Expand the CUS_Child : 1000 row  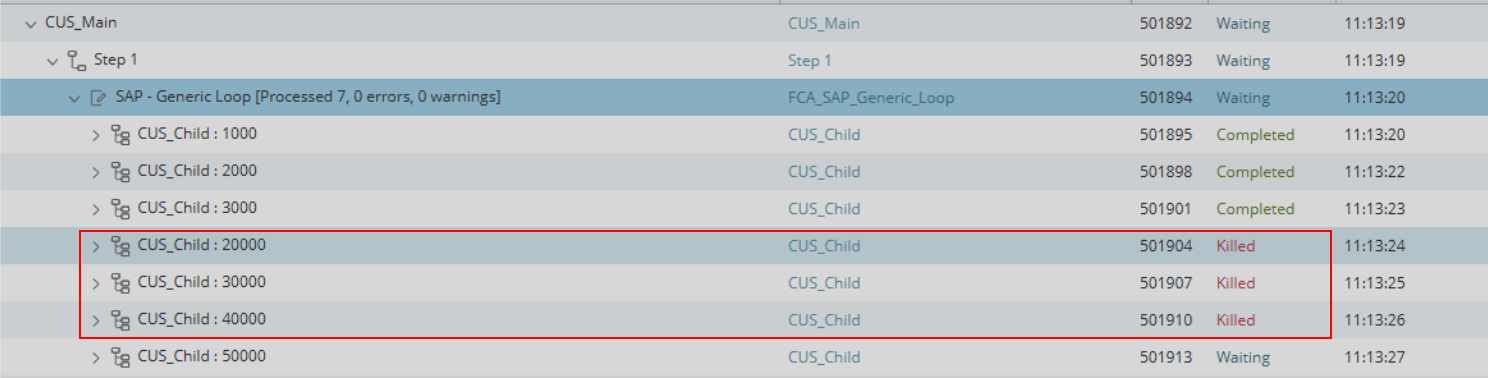pos(96,135)
